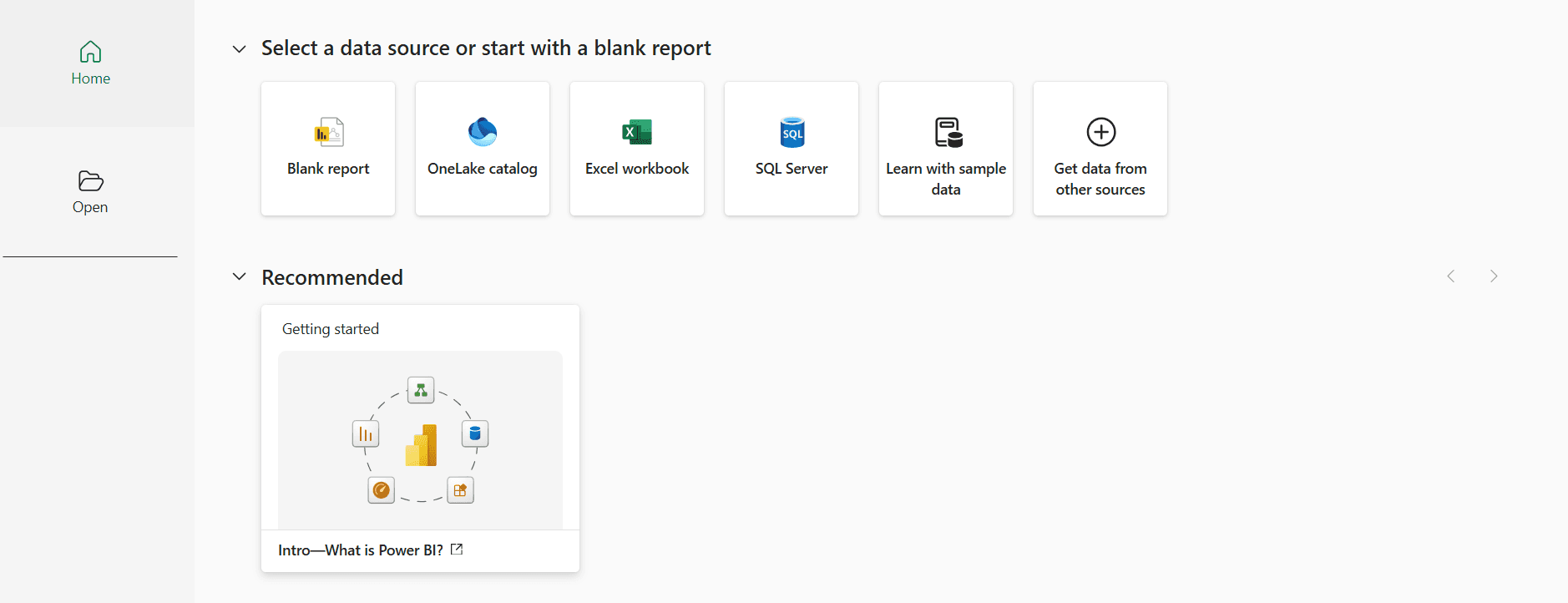Click the OneLake catalog label

[x=483, y=169]
